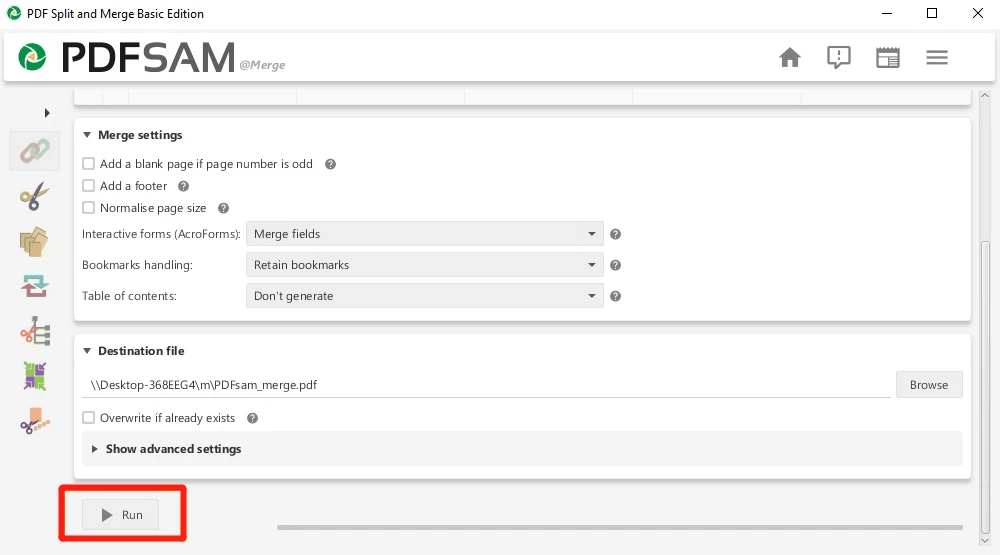Collapse the Merge settings section

point(87,135)
